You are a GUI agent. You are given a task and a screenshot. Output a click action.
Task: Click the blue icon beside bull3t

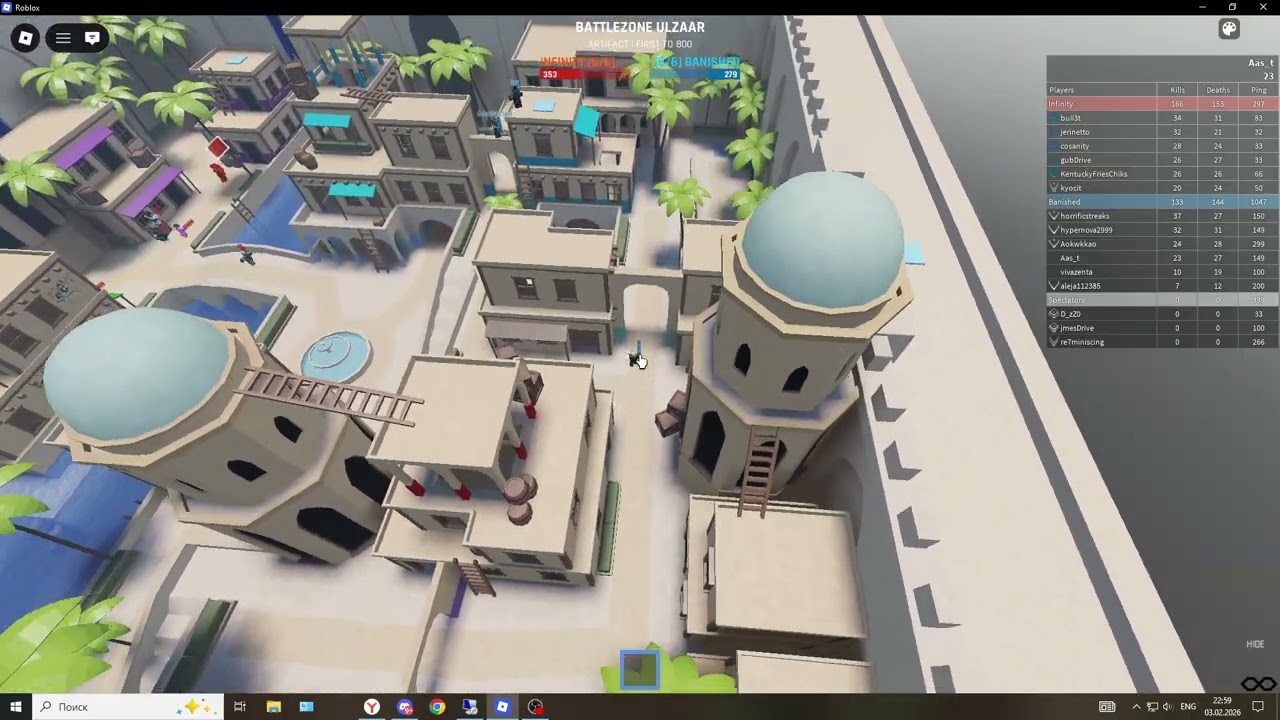point(1053,118)
